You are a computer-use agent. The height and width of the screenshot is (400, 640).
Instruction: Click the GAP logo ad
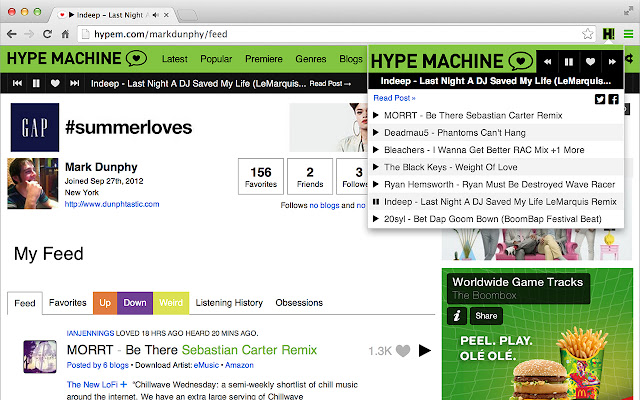click(x=35, y=127)
